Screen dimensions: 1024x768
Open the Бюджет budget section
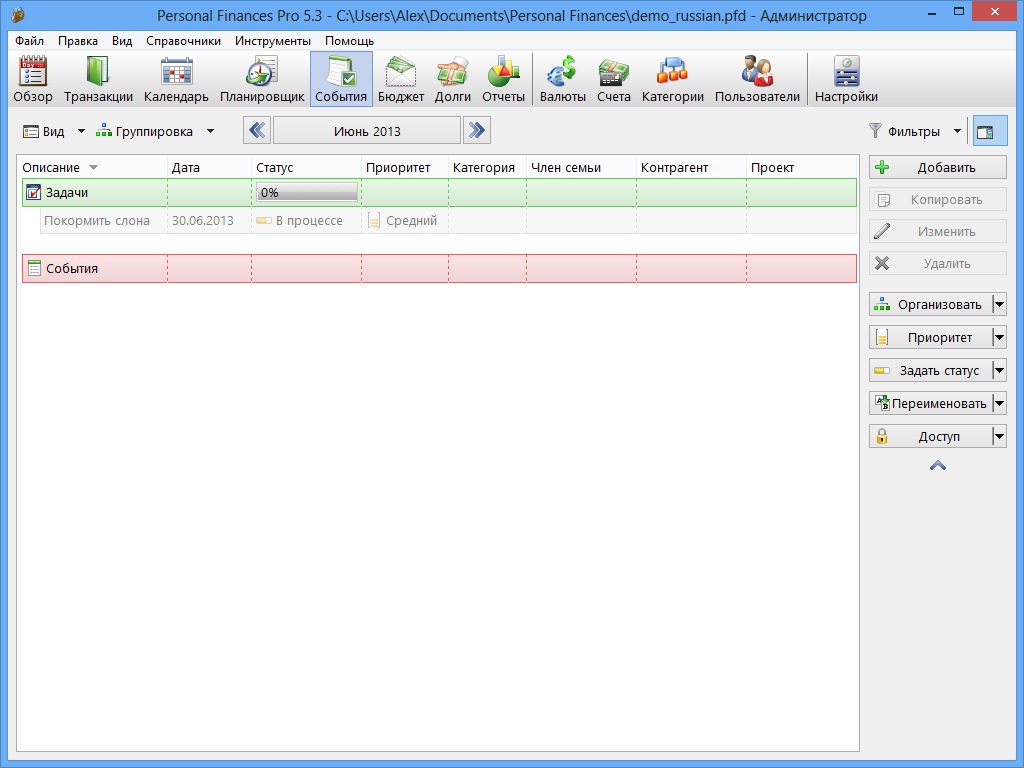400,79
